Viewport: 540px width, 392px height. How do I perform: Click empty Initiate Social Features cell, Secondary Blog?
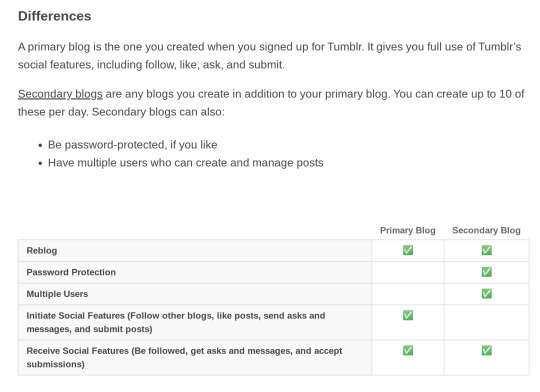(487, 322)
